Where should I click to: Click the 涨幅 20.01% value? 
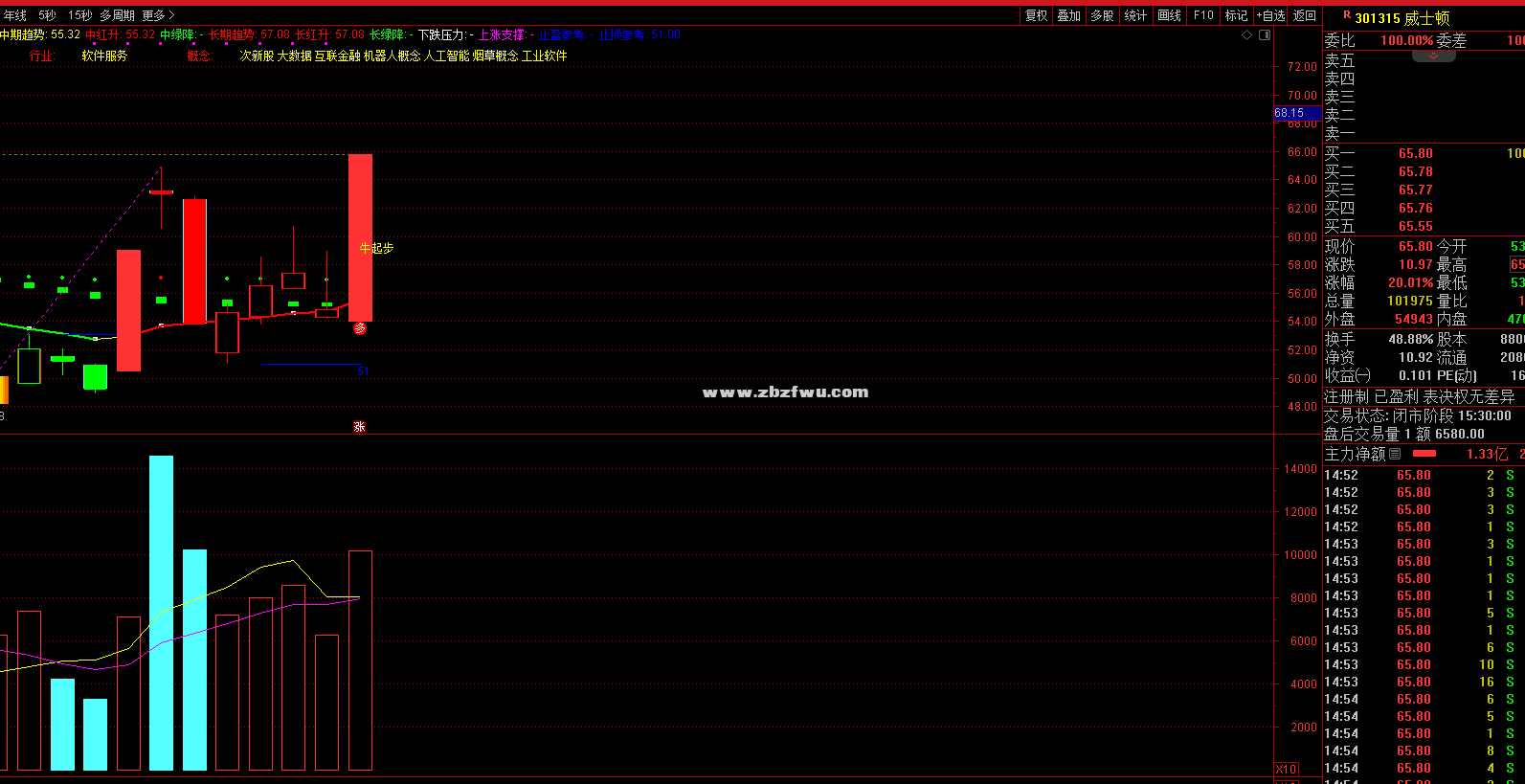[1410, 283]
